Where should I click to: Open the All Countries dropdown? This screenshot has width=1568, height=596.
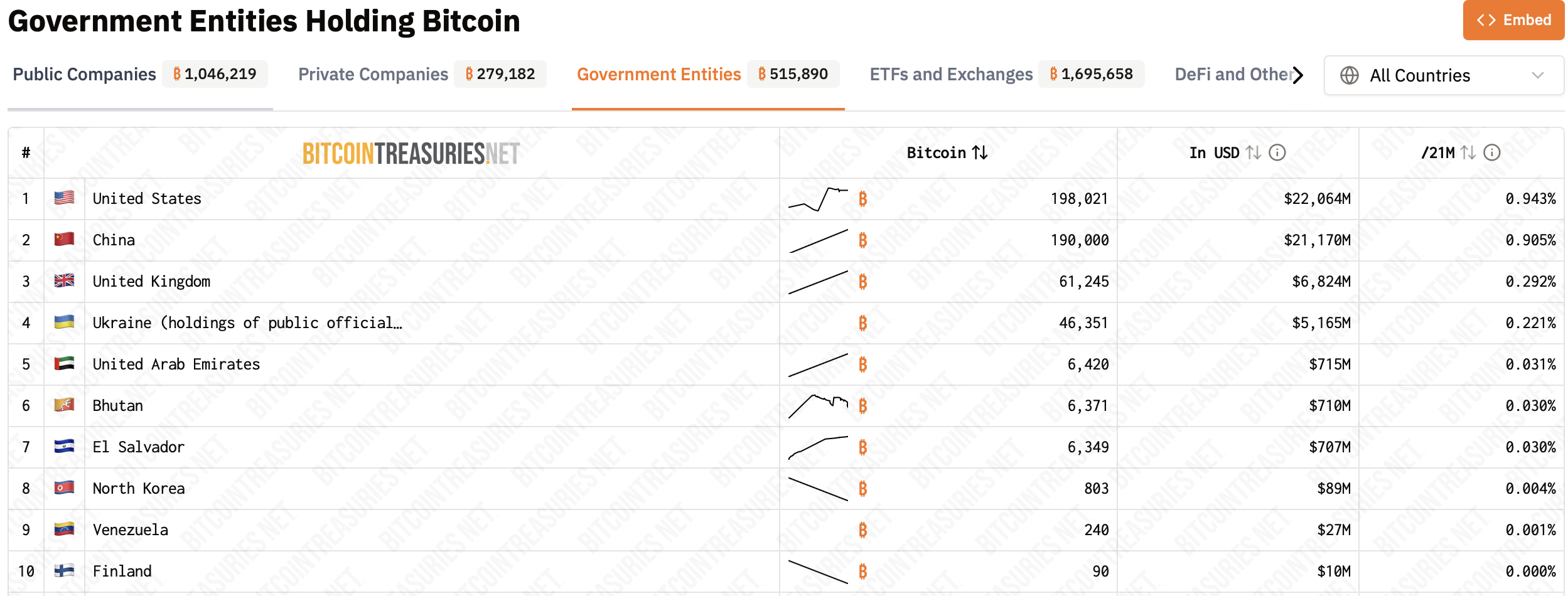1443,75
